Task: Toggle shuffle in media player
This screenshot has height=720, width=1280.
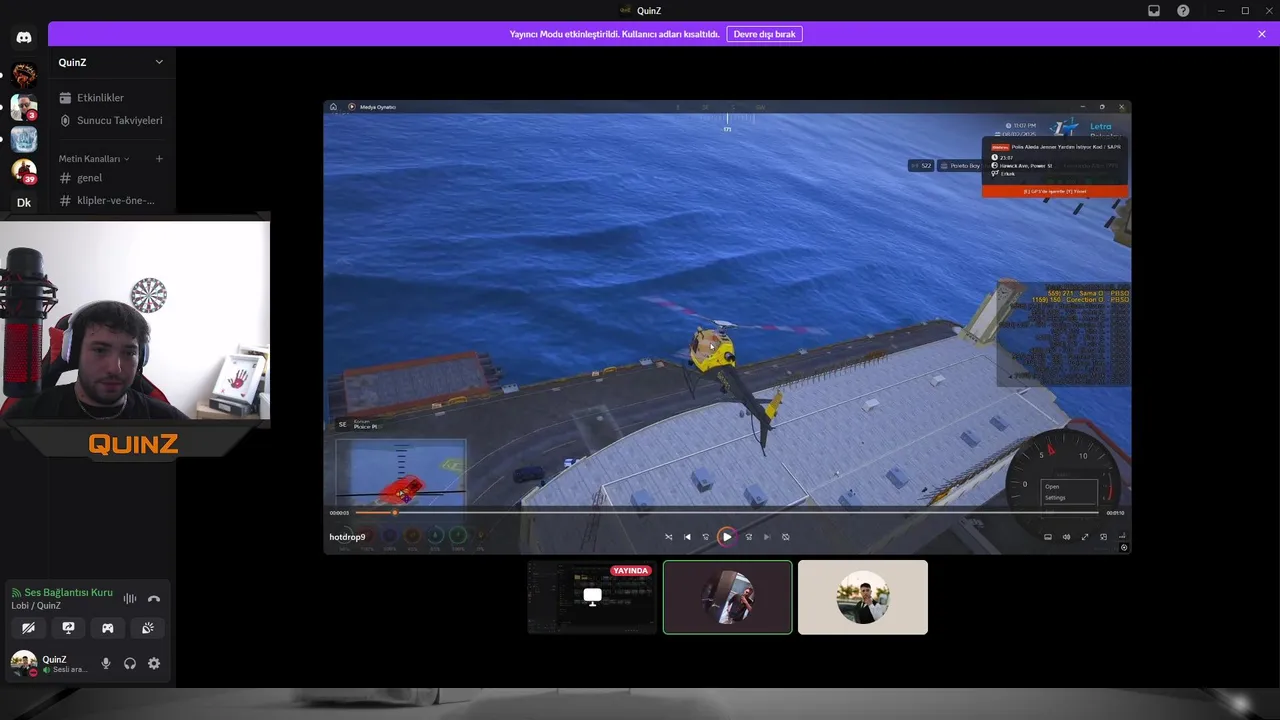Action: 669,537
